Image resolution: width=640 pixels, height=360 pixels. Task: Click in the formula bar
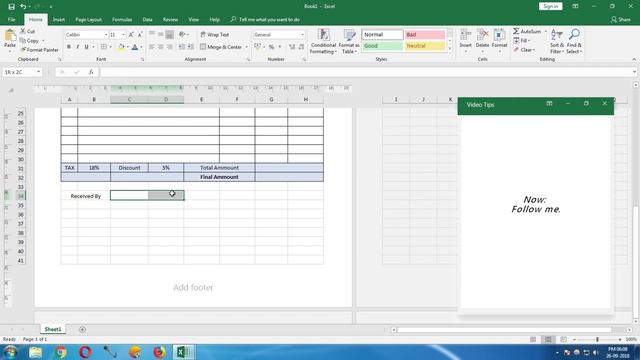point(367,72)
